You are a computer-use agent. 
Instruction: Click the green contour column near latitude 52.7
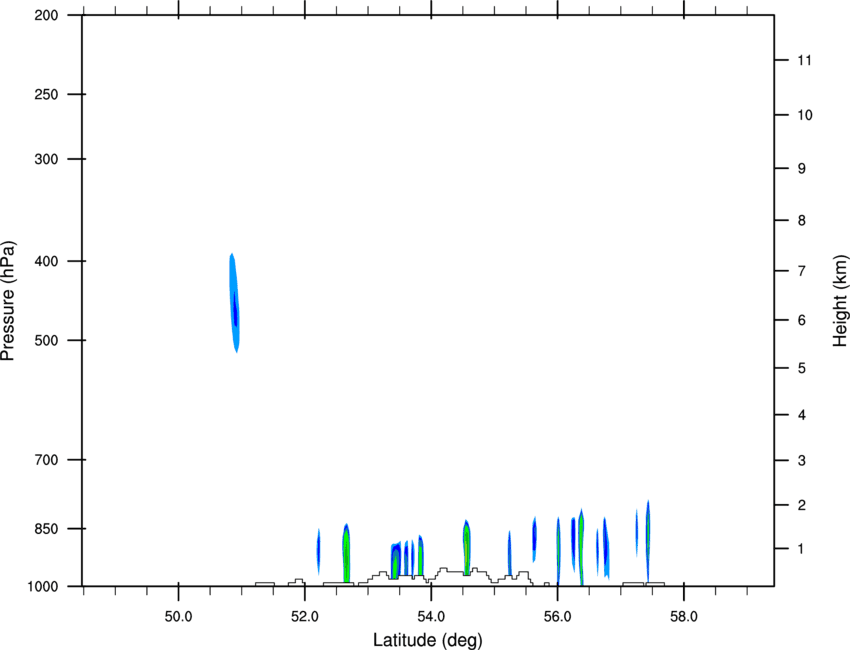[x=346, y=553]
